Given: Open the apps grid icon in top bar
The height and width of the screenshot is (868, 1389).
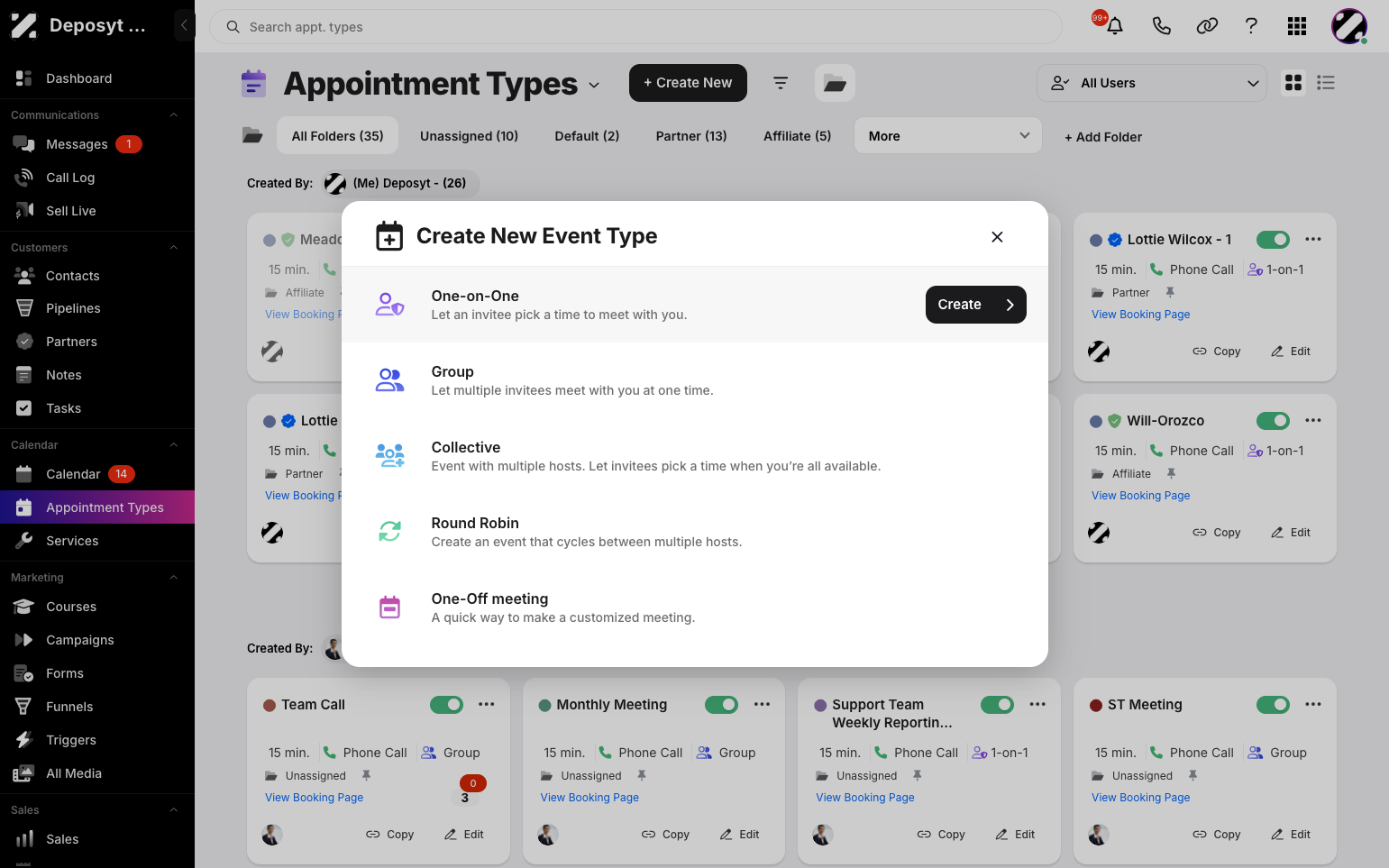Looking at the screenshot, I should point(1297,26).
